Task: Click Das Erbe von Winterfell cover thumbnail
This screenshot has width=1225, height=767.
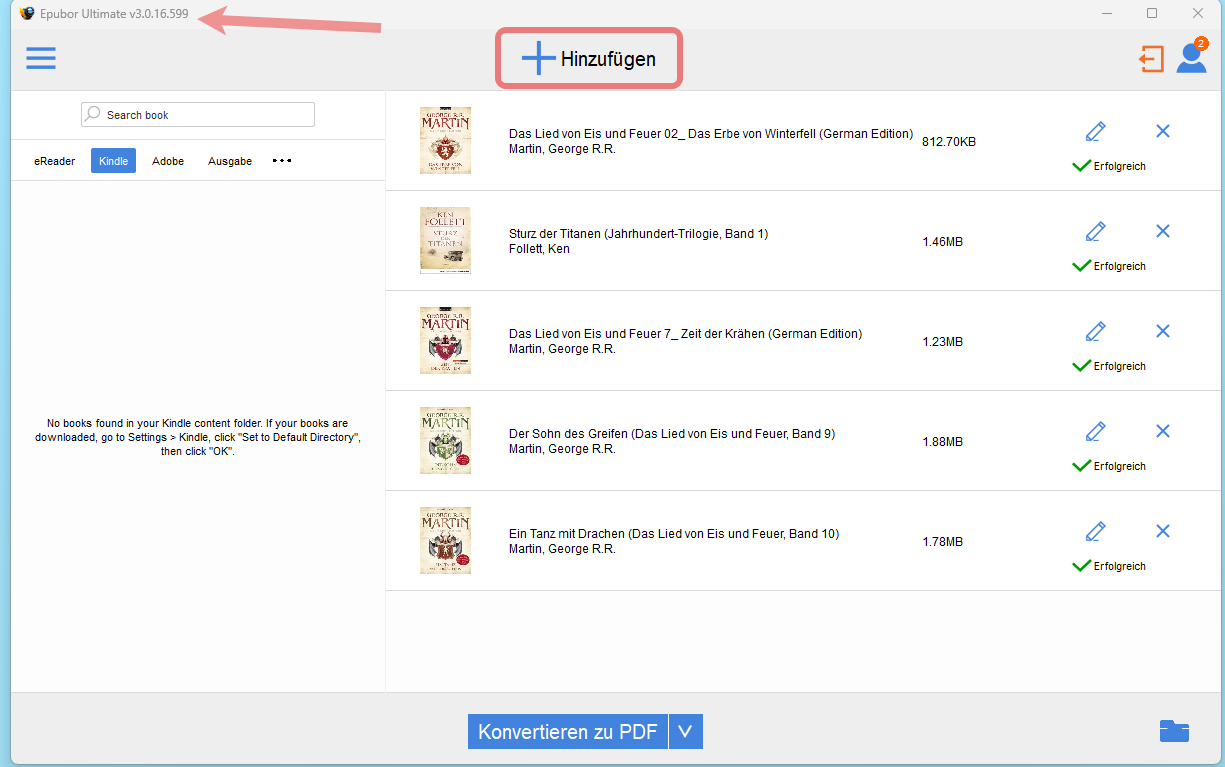Action: point(445,141)
